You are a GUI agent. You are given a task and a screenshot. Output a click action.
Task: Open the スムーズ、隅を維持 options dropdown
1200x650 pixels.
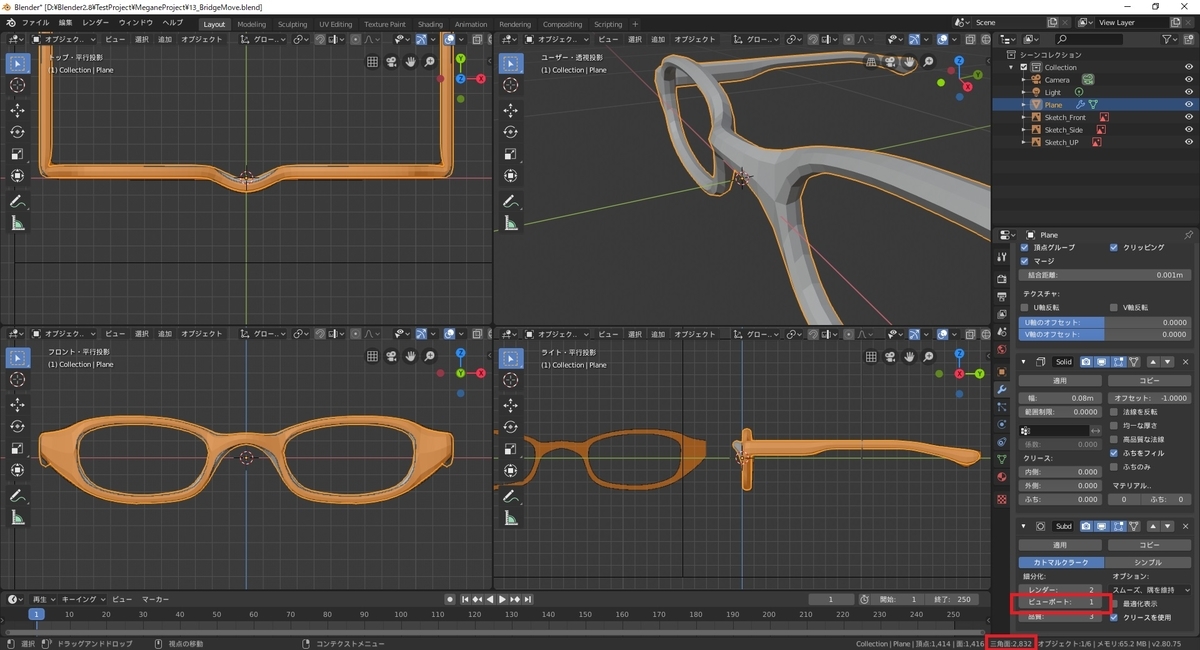click(x=1151, y=590)
